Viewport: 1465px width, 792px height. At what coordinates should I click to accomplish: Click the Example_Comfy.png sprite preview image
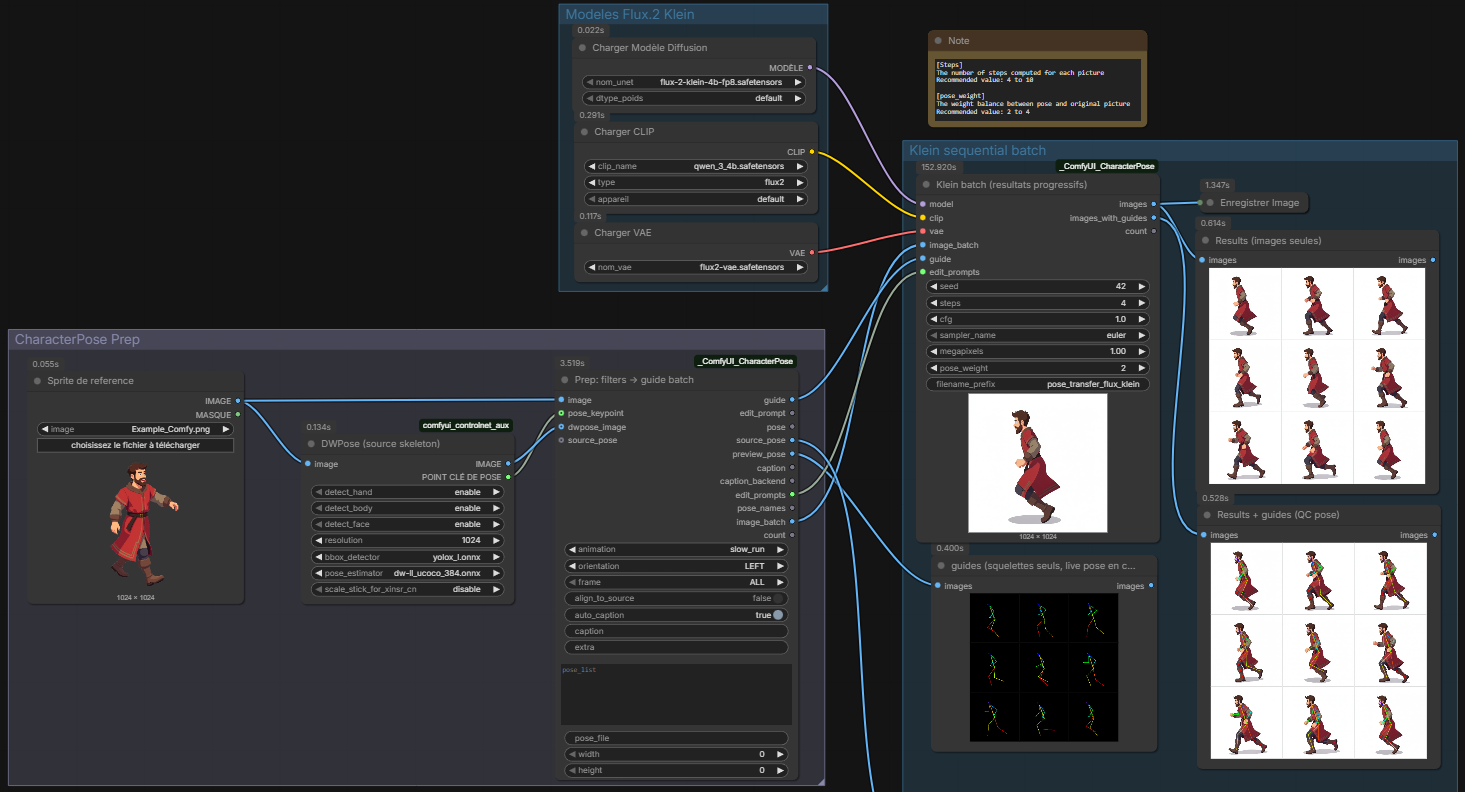(136, 524)
